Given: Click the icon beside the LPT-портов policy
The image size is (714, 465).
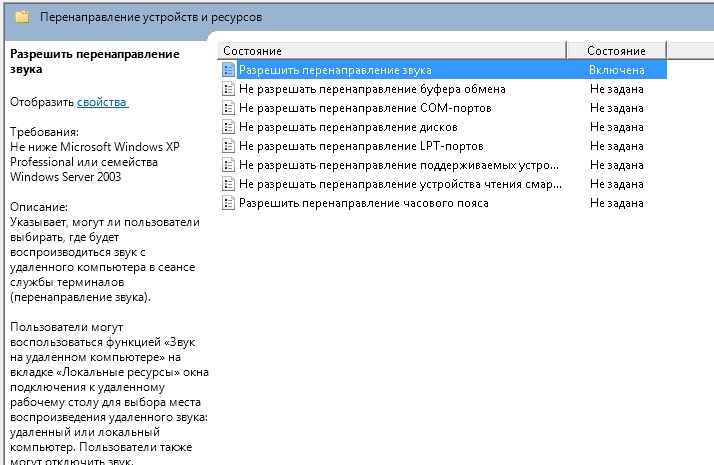Looking at the screenshot, I should point(229,146).
